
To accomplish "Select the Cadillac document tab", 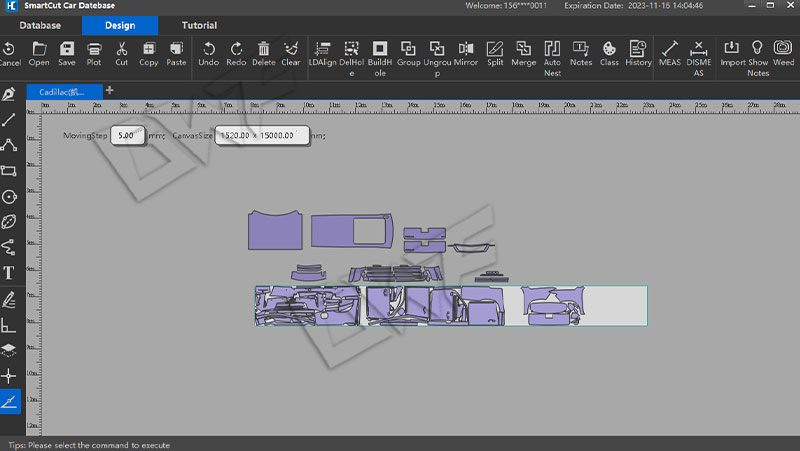I will click(x=62, y=91).
